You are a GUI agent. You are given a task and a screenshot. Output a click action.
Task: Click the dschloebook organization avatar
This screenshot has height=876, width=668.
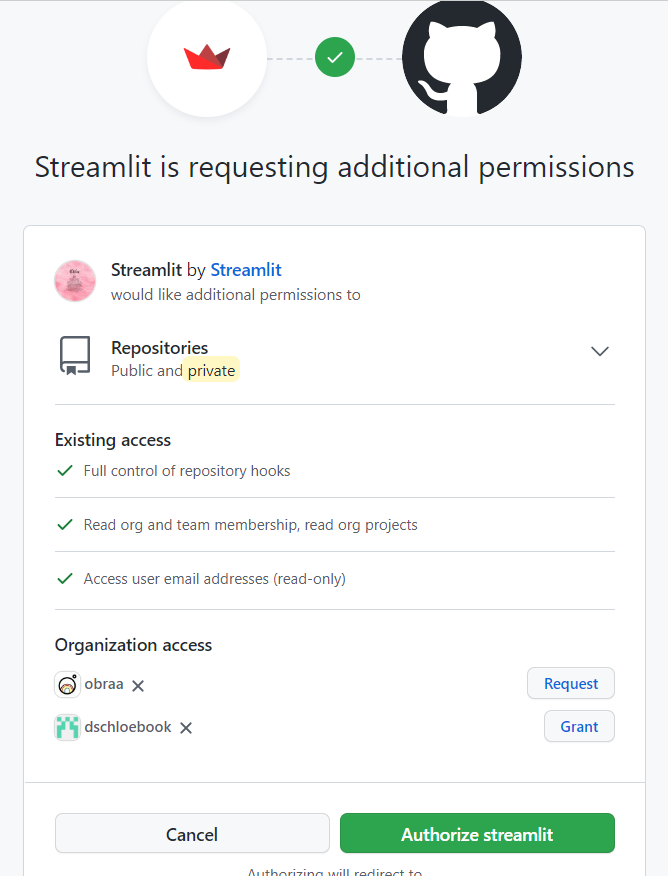(68, 727)
